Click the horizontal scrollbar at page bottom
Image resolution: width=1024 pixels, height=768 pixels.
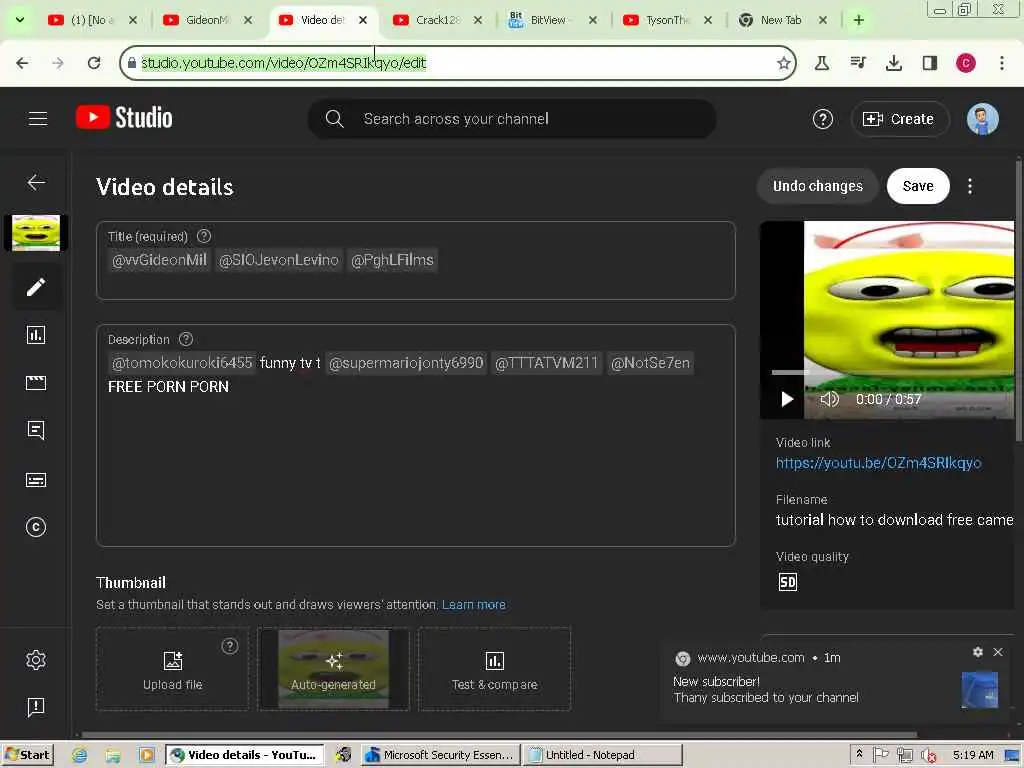[500, 734]
